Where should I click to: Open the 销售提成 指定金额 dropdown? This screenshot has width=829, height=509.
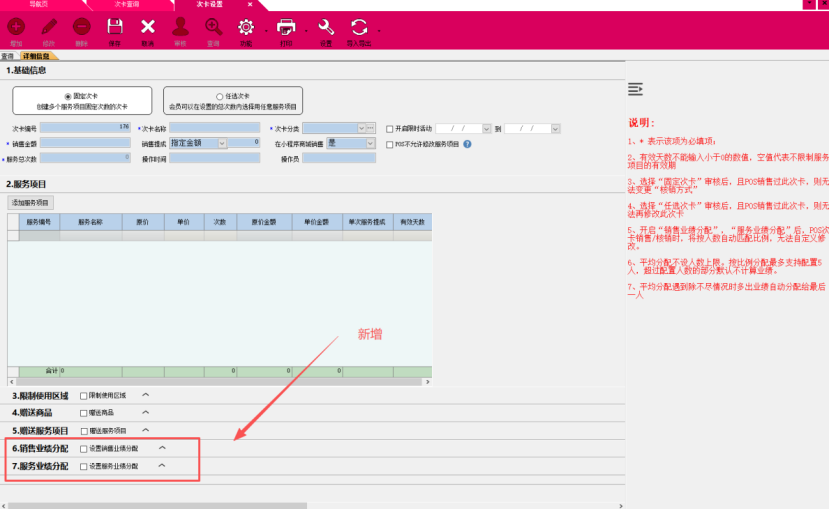coord(222,143)
